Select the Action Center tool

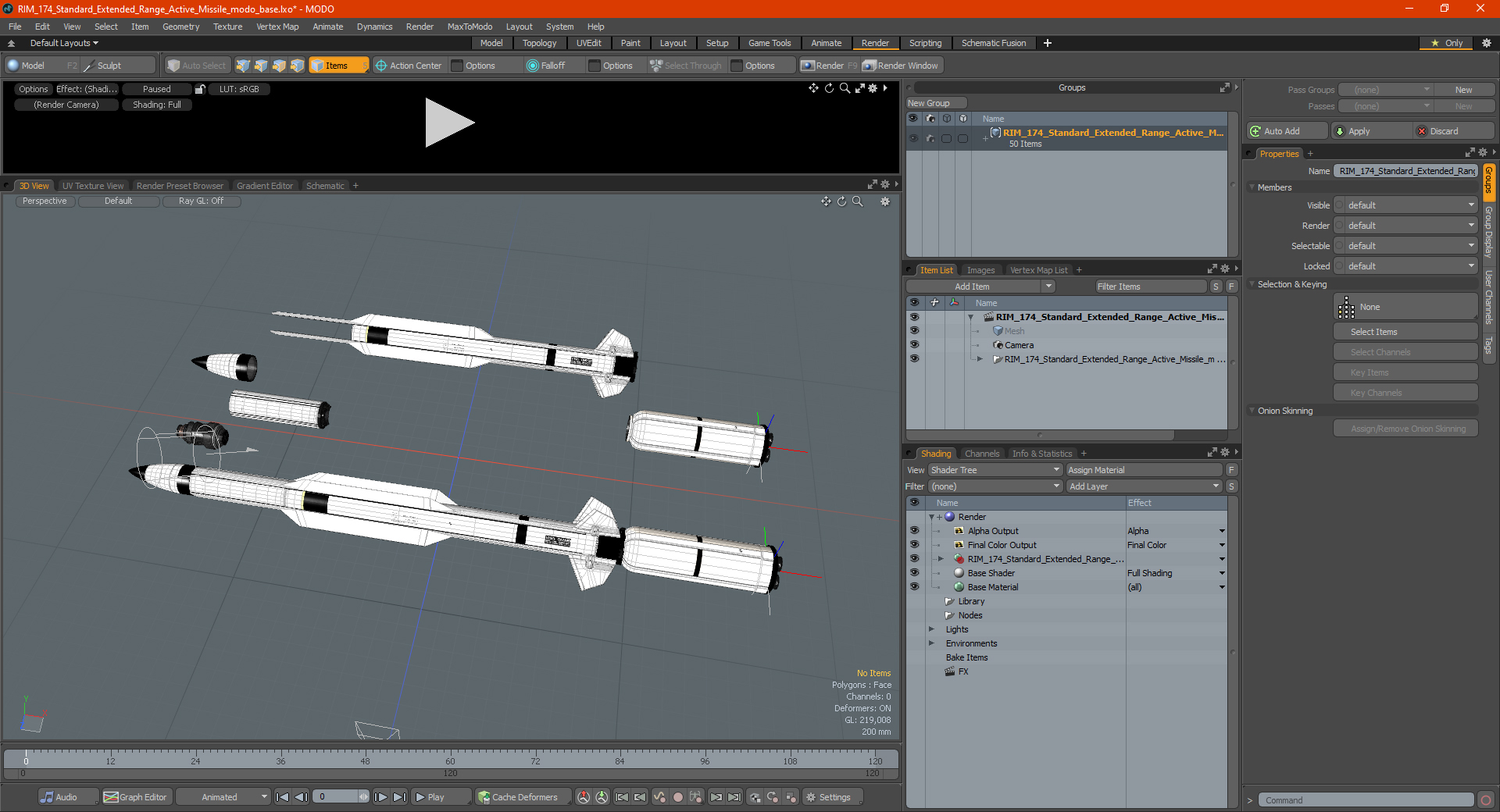click(408, 66)
